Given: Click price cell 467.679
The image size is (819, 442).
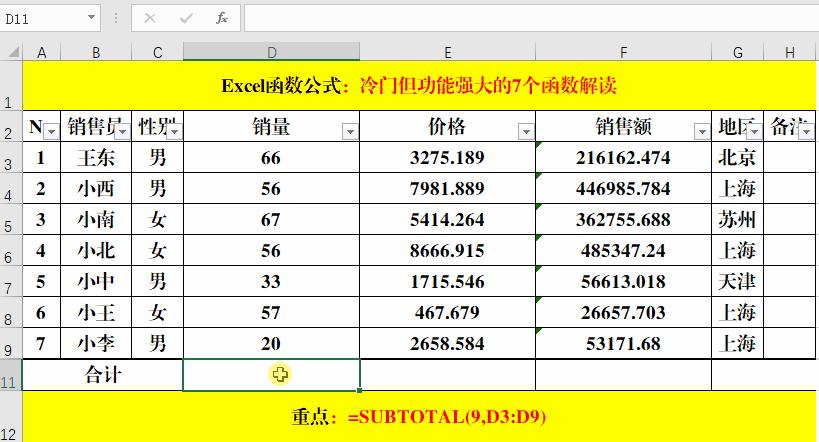Looking at the screenshot, I should click(x=448, y=312).
